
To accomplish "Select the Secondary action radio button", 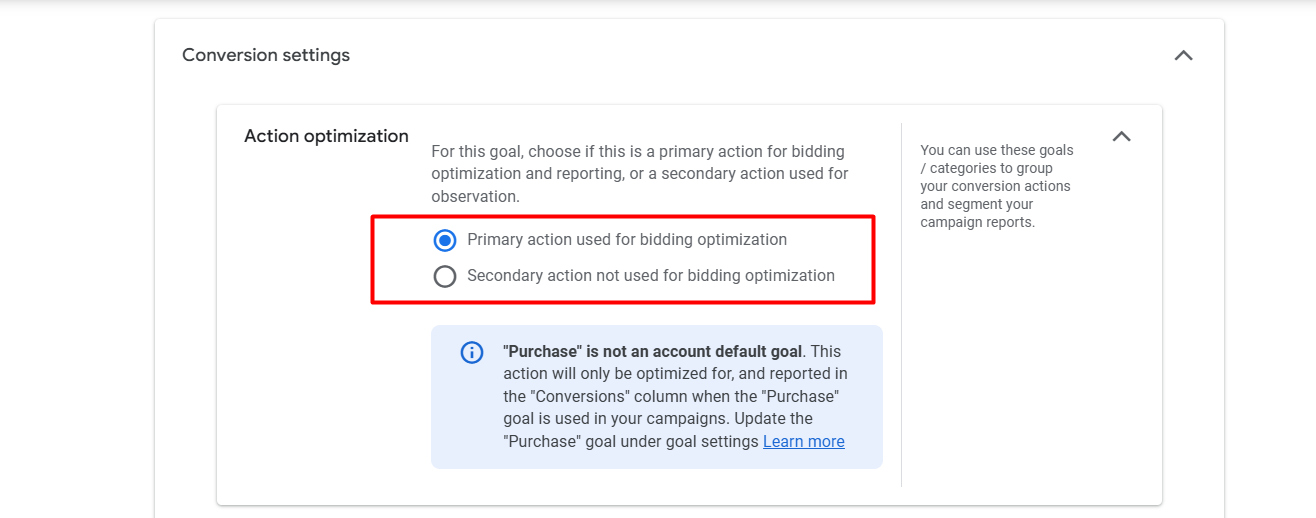I will (445, 276).
